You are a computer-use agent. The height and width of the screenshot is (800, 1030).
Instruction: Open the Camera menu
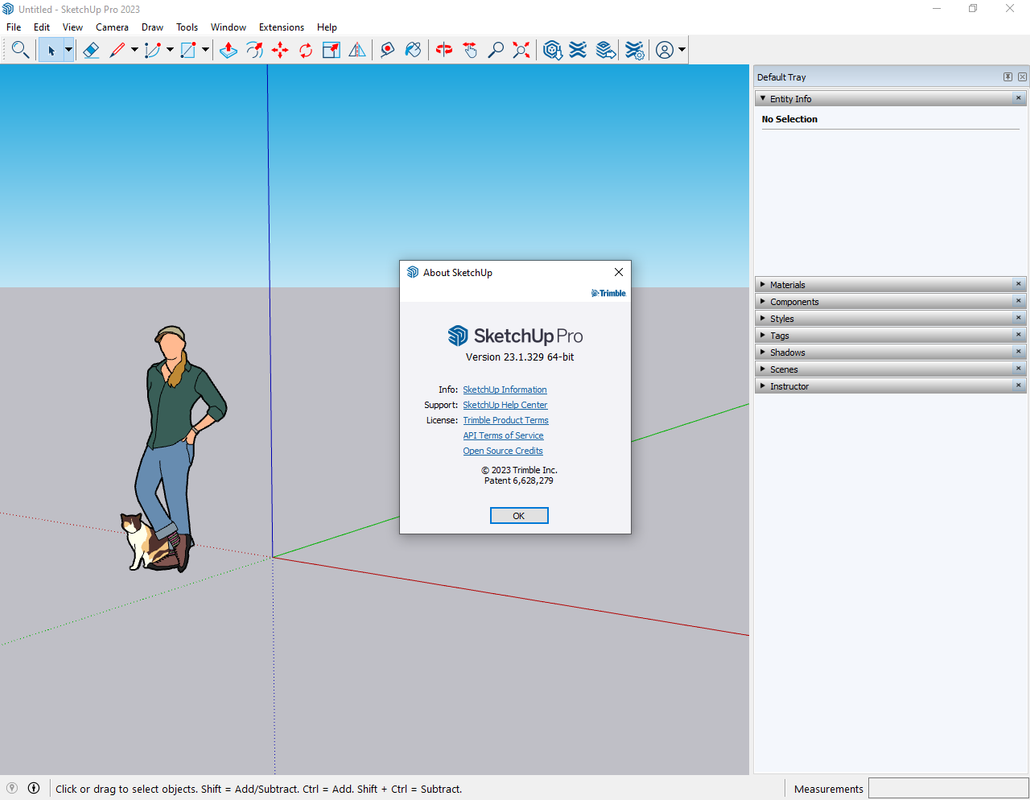[112, 27]
